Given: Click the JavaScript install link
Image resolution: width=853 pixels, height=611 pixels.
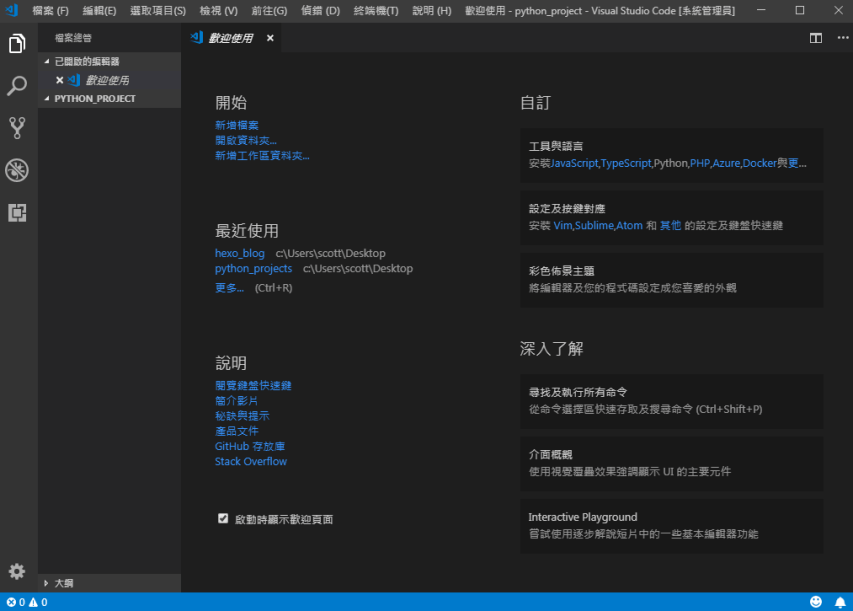Looking at the screenshot, I should tap(574, 163).
